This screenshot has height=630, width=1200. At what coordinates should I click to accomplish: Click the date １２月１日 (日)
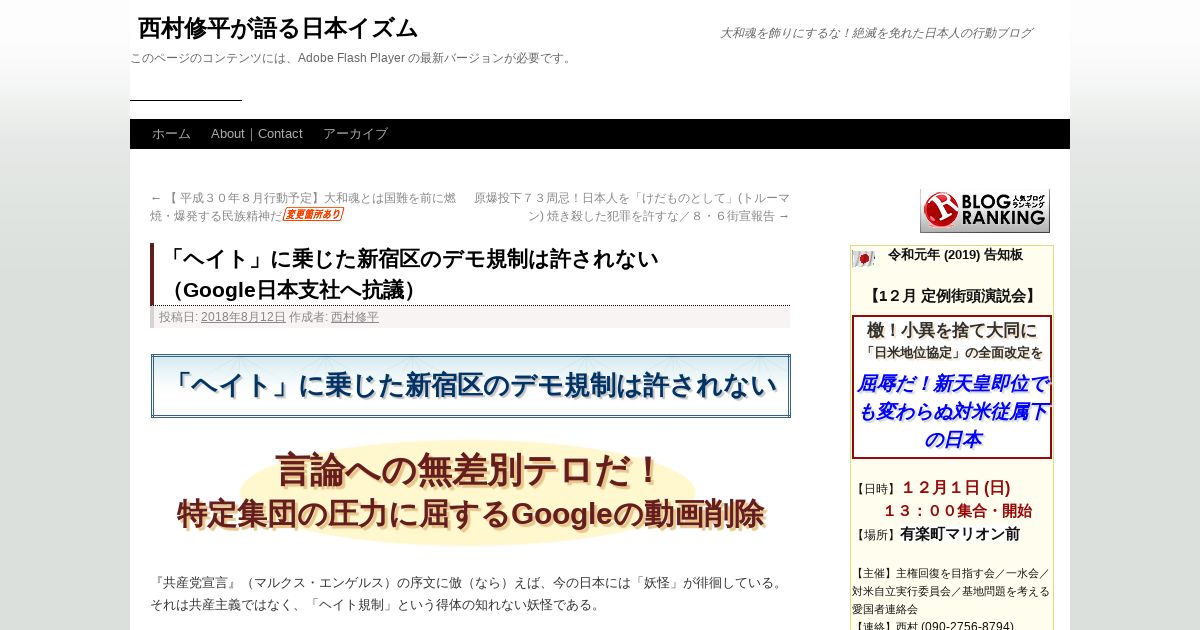pos(956,488)
